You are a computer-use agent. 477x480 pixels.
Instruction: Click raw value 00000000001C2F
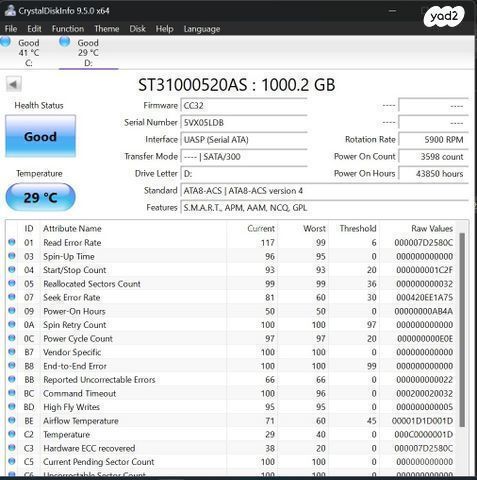[424, 270]
